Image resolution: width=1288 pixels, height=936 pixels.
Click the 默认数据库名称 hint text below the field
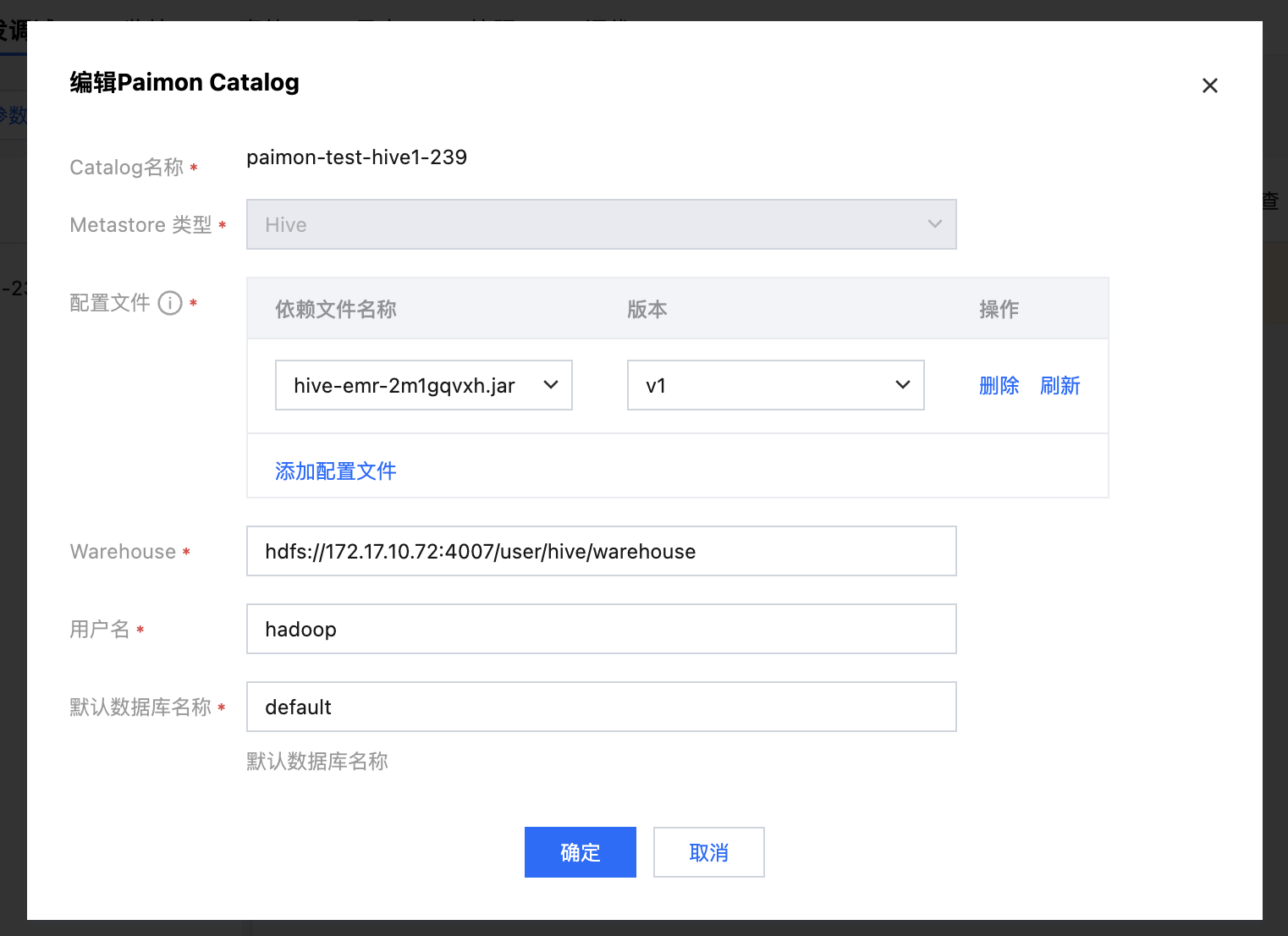pos(316,762)
